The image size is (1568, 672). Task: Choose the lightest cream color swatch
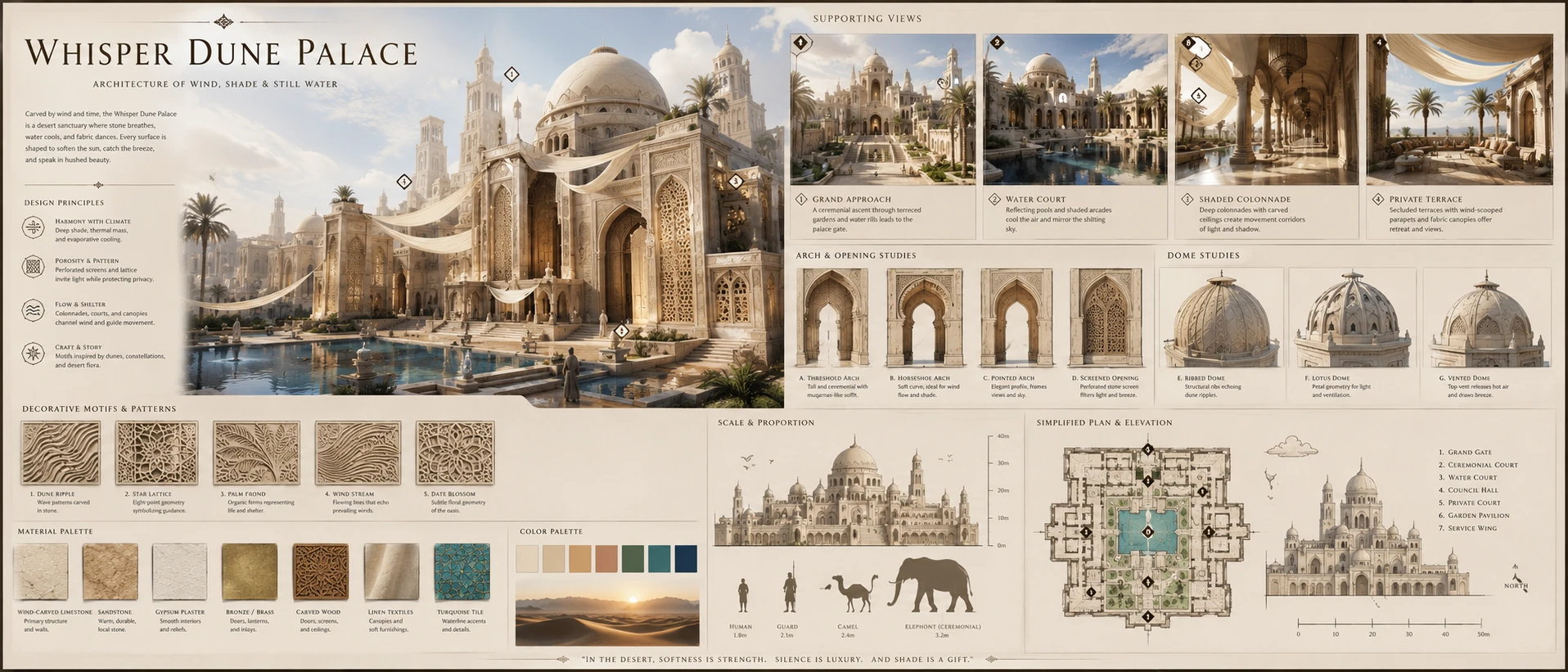(x=527, y=559)
